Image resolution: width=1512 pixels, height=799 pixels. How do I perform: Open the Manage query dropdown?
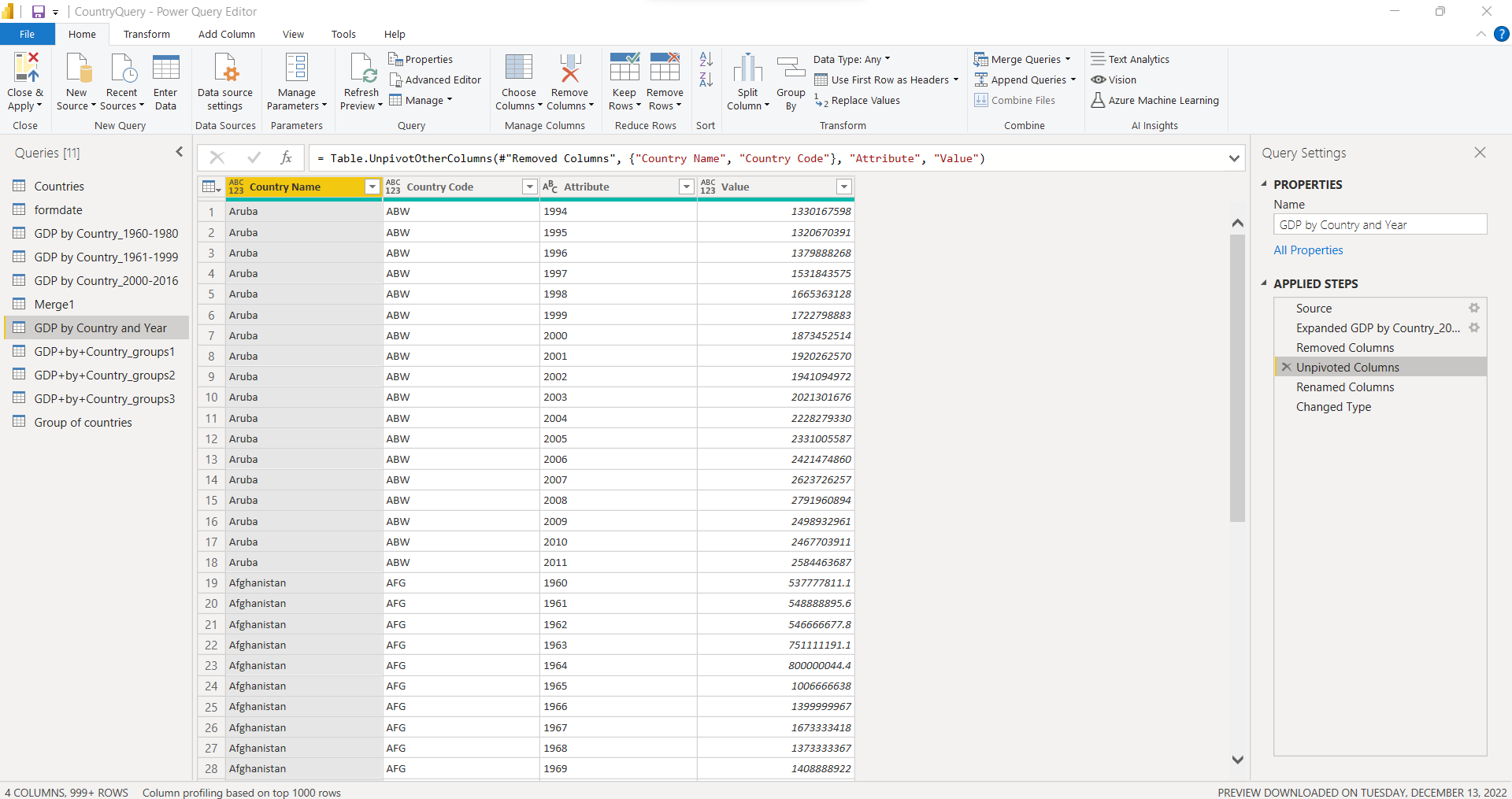[x=421, y=100]
